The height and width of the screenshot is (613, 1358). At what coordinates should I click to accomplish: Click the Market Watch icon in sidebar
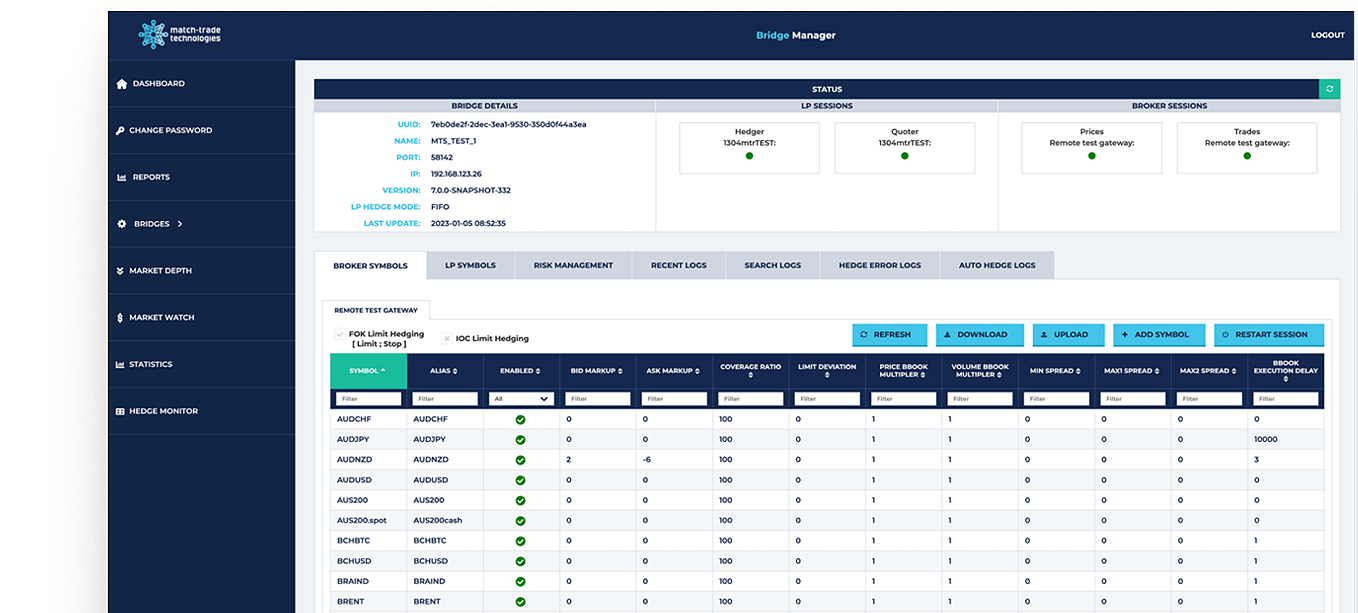click(120, 318)
